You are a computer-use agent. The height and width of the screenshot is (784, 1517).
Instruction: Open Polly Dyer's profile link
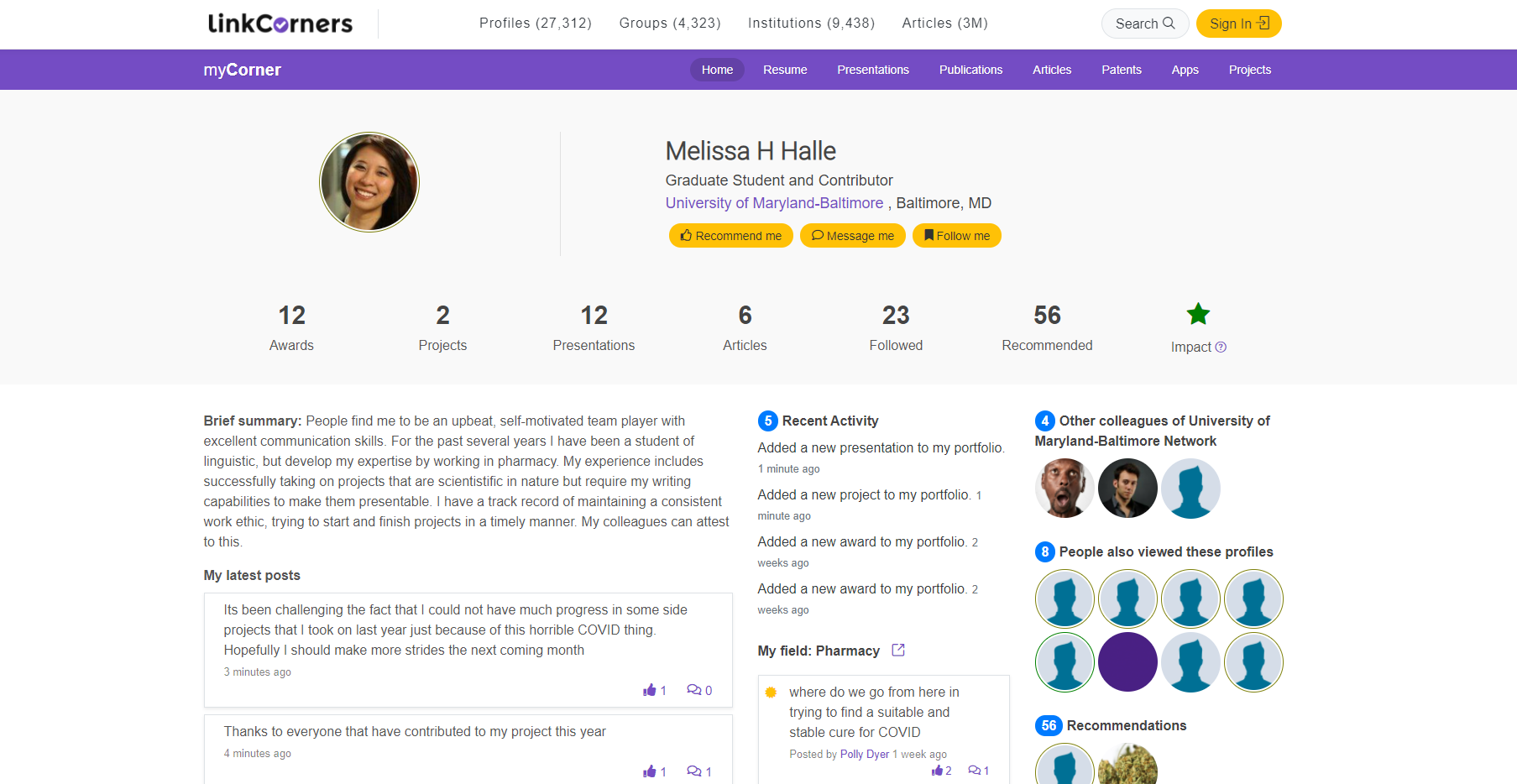pyautogui.click(x=864, y=754)
